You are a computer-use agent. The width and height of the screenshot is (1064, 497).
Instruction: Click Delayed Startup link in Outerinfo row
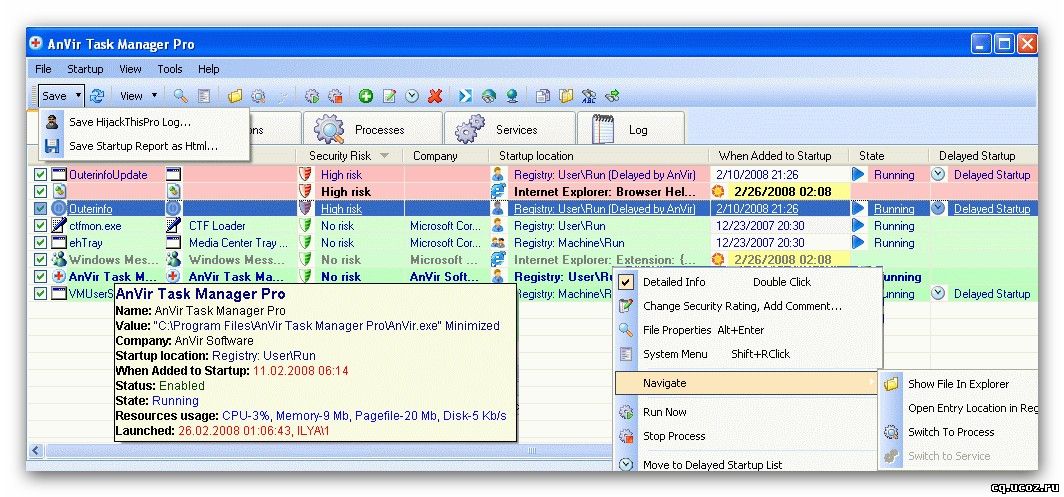click(x=991, y=209)
